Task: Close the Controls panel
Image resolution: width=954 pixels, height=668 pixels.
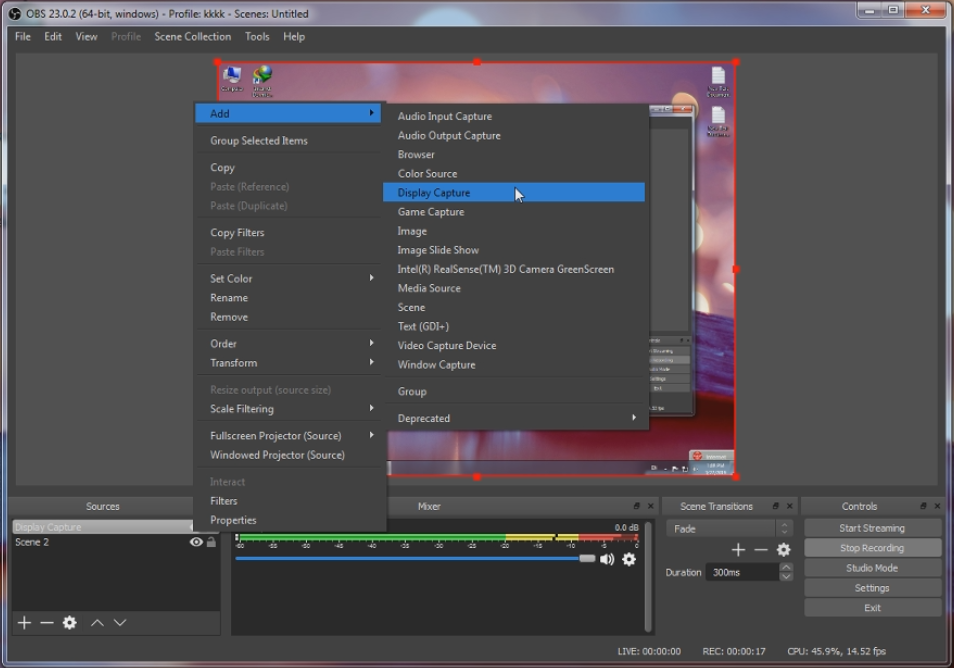Action: (938, 506)
